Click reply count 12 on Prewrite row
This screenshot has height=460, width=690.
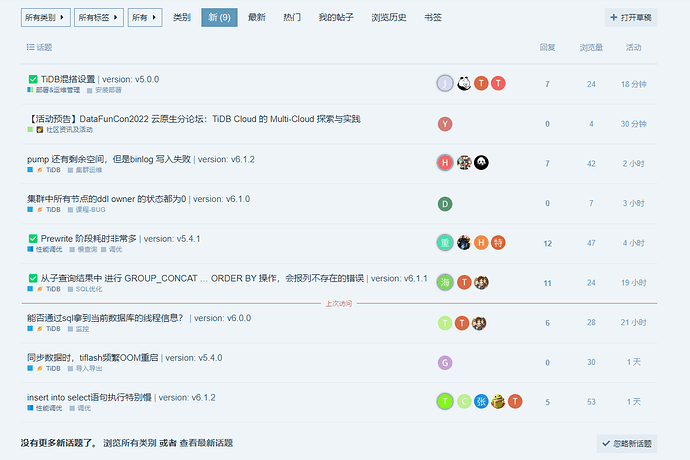pos(547,243)
